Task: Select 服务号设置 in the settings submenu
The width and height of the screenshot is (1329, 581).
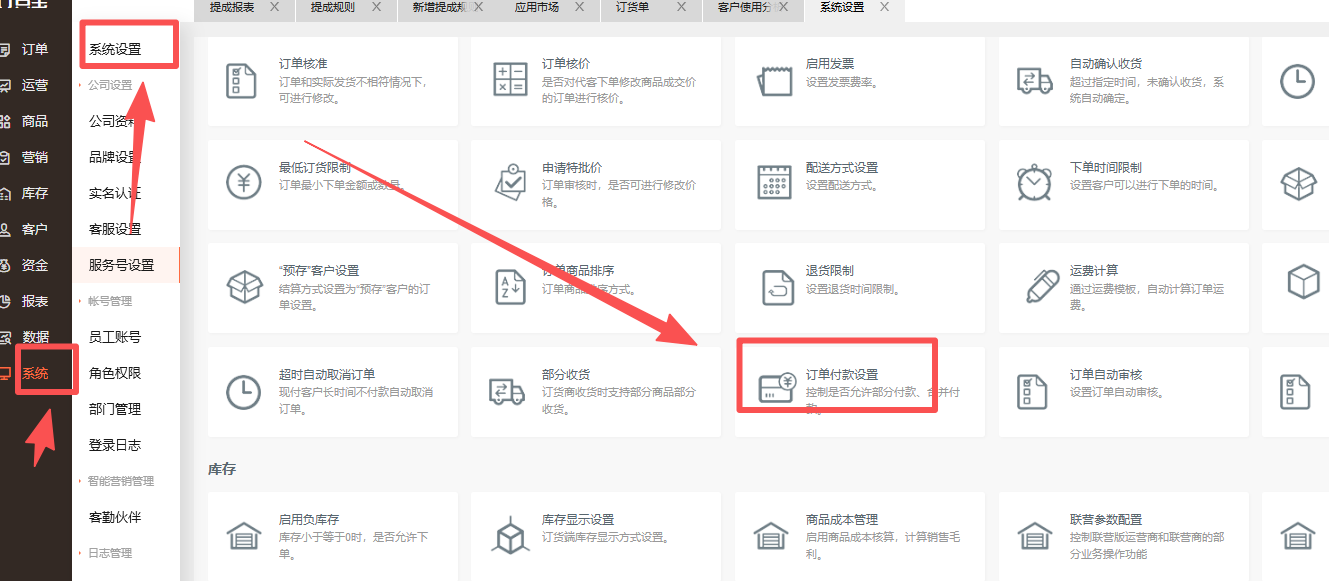Action: coord(121,265)
